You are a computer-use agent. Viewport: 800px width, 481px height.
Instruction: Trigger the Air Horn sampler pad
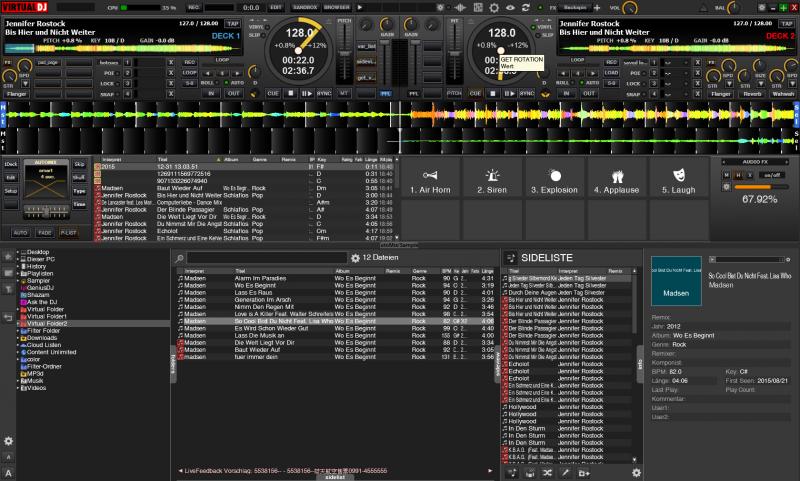430,178
